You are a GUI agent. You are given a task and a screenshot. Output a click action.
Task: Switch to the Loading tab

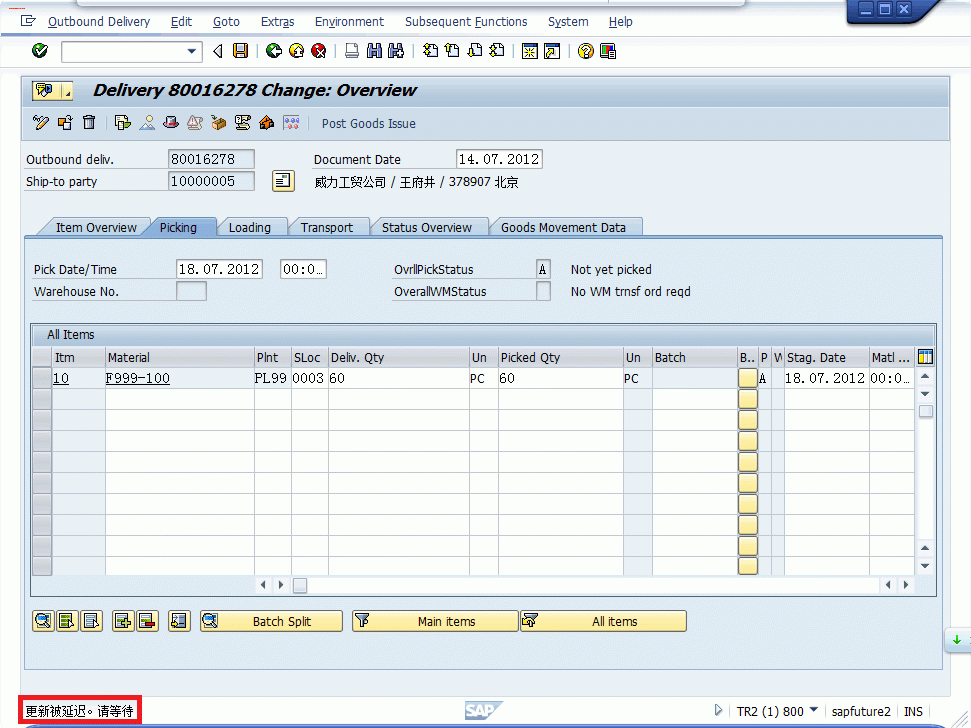click(x=250, y=227)
